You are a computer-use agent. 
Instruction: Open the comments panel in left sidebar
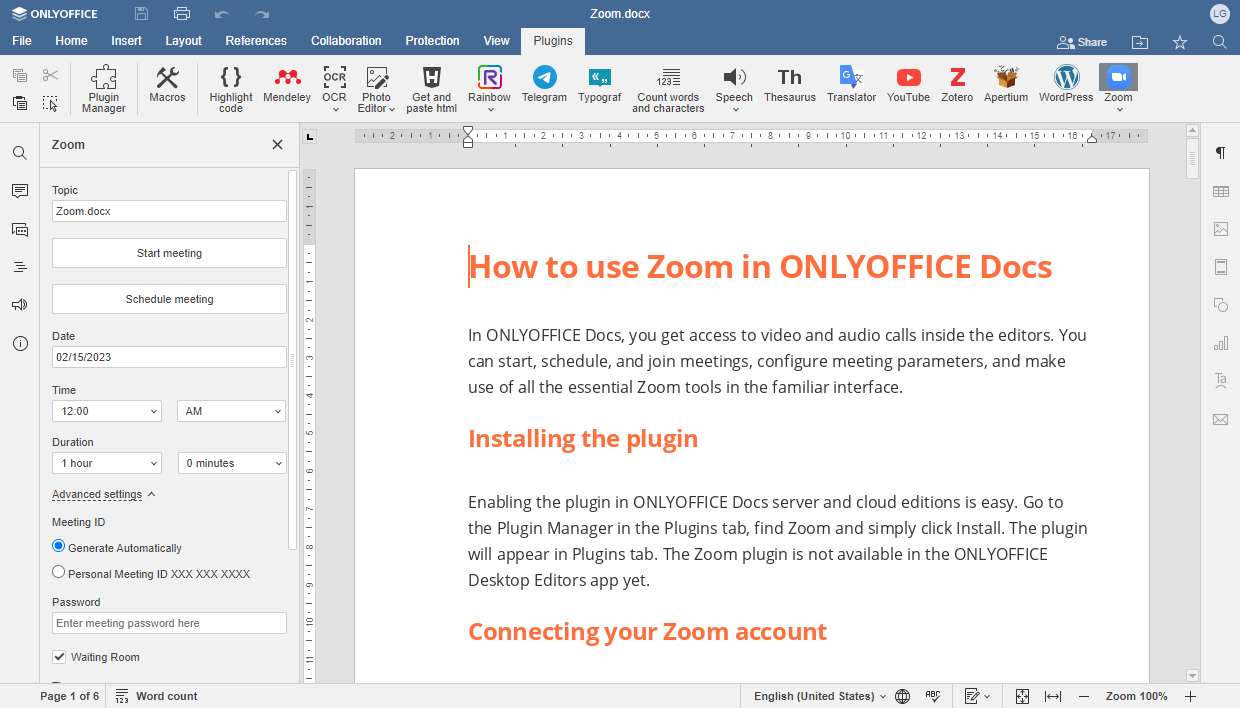(20, 191)
